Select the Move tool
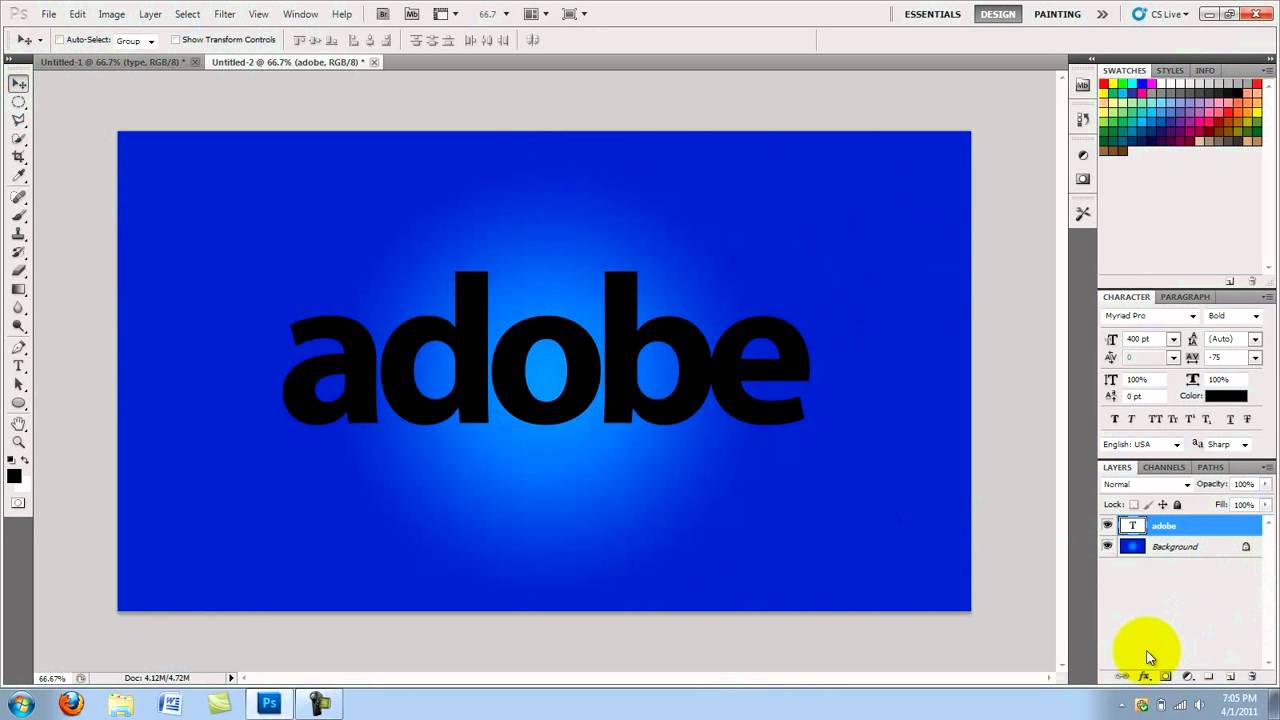 [x=19, y=84]
